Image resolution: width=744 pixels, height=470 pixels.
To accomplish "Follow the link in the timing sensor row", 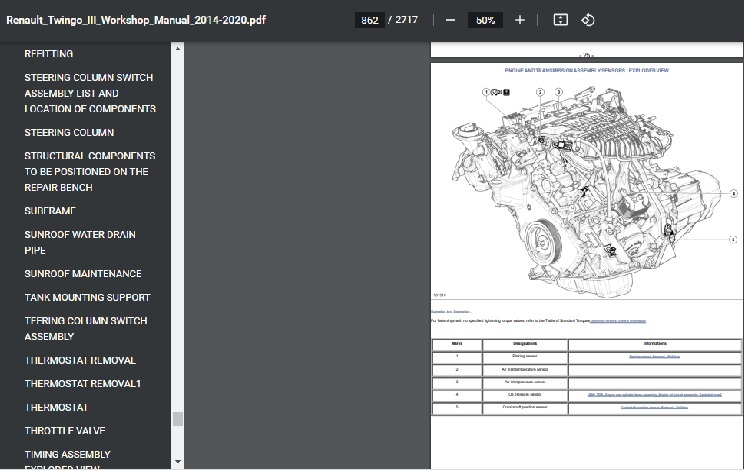I will (x=654, y=356).
